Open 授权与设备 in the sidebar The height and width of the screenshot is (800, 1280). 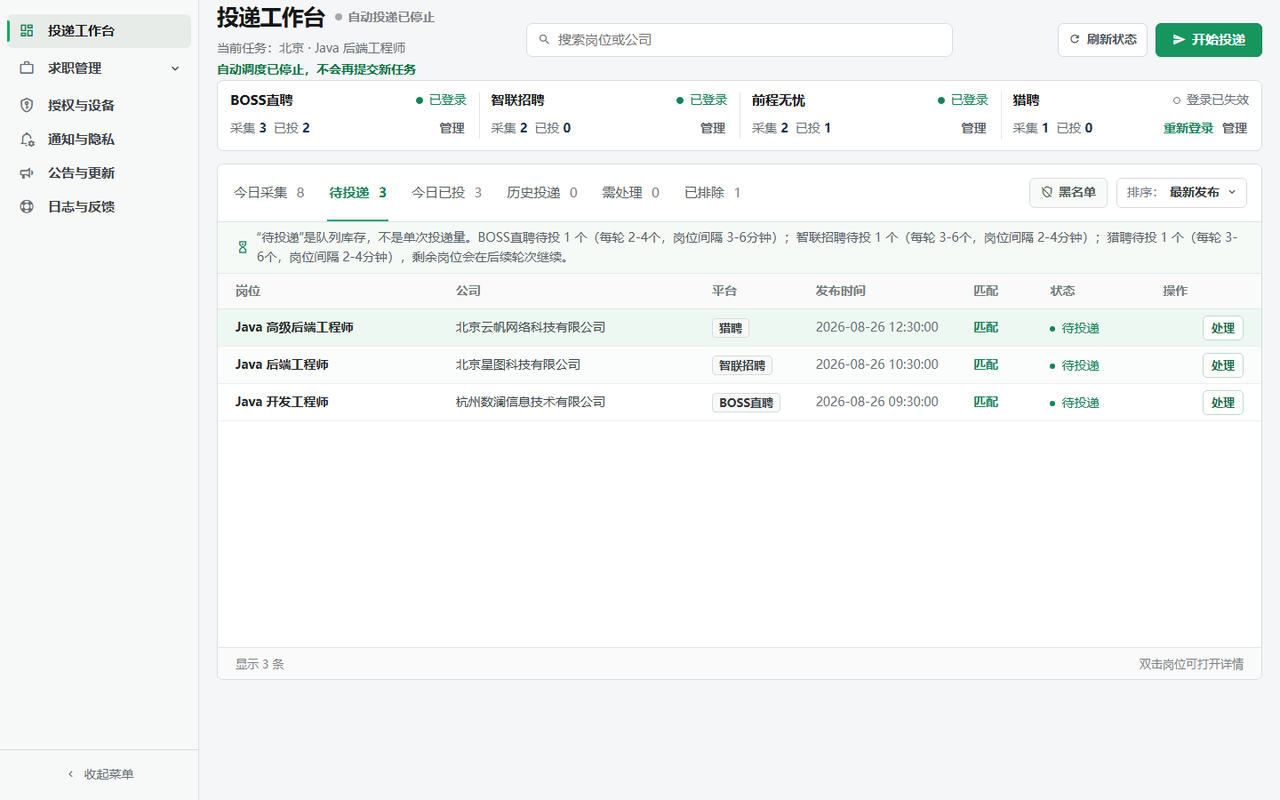coord(99,105)
